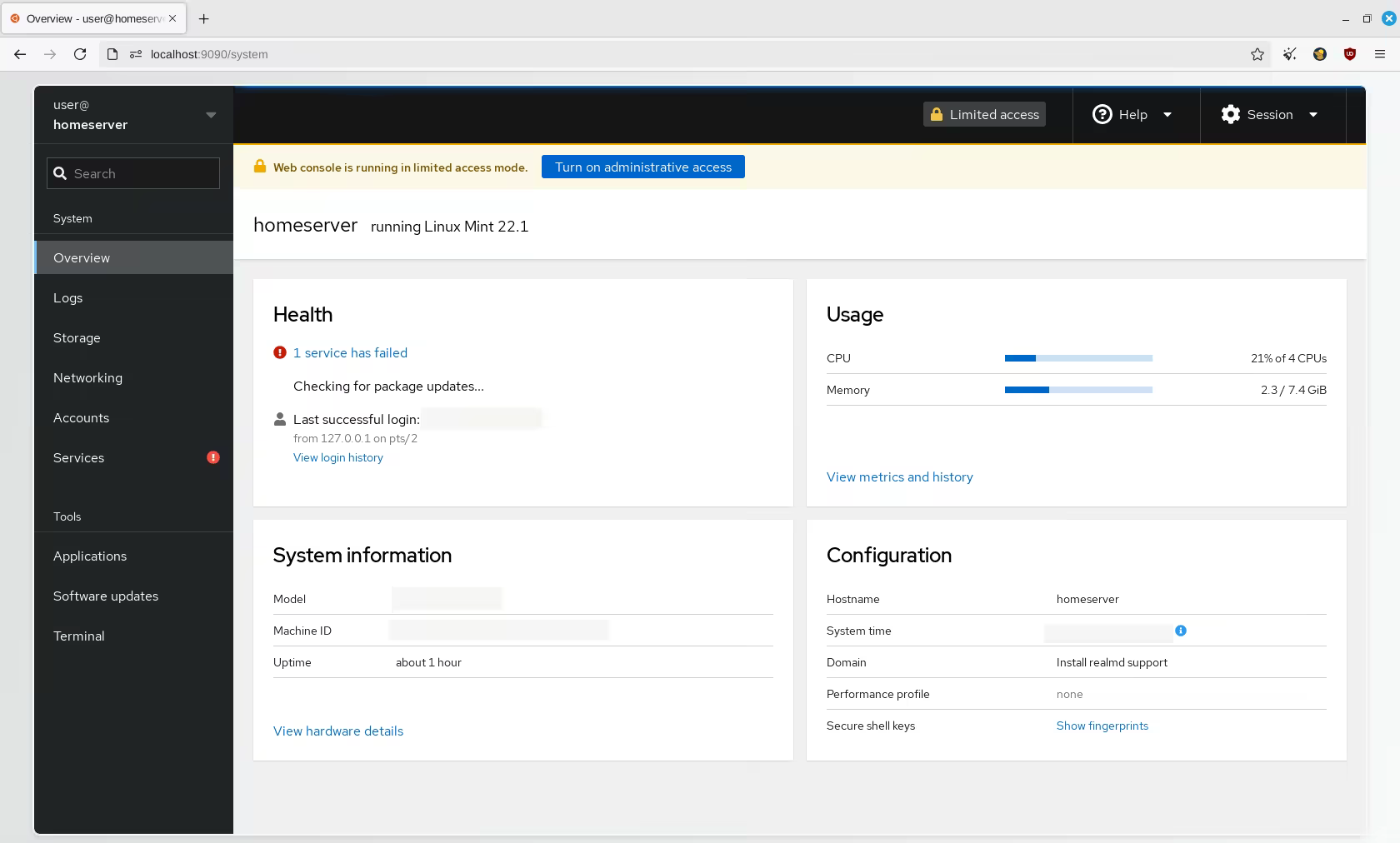This screenshot has height=843, width=1400.
Task: Open the 1 service has failed link
Action: pyautogui.click(x=350, y=353)
